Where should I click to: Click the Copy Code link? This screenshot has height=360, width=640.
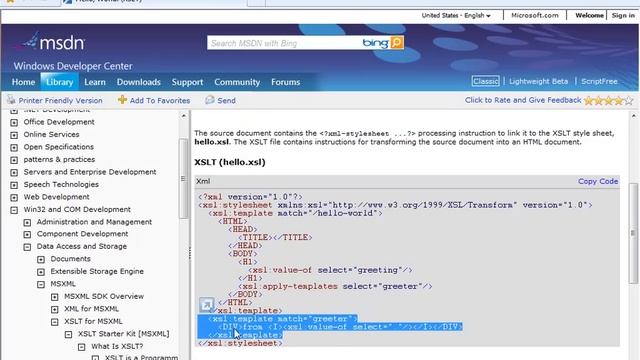[598, 181]
